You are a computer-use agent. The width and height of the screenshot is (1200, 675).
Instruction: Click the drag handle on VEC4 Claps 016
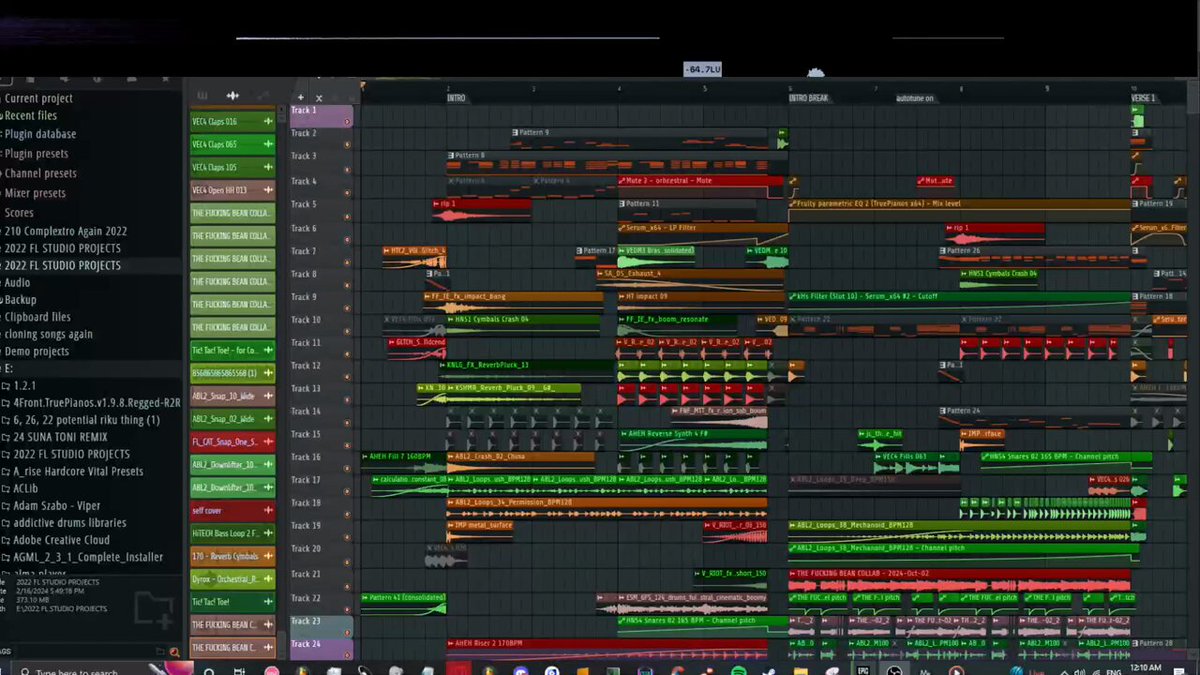(x=268, y=122)
